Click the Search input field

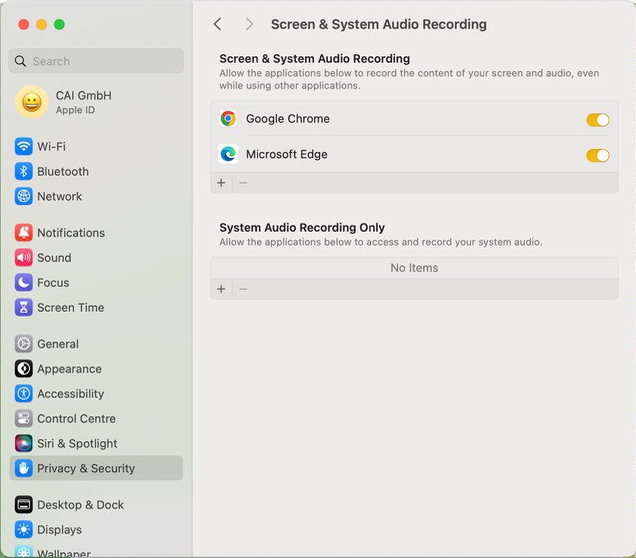(x=96, y=61)
